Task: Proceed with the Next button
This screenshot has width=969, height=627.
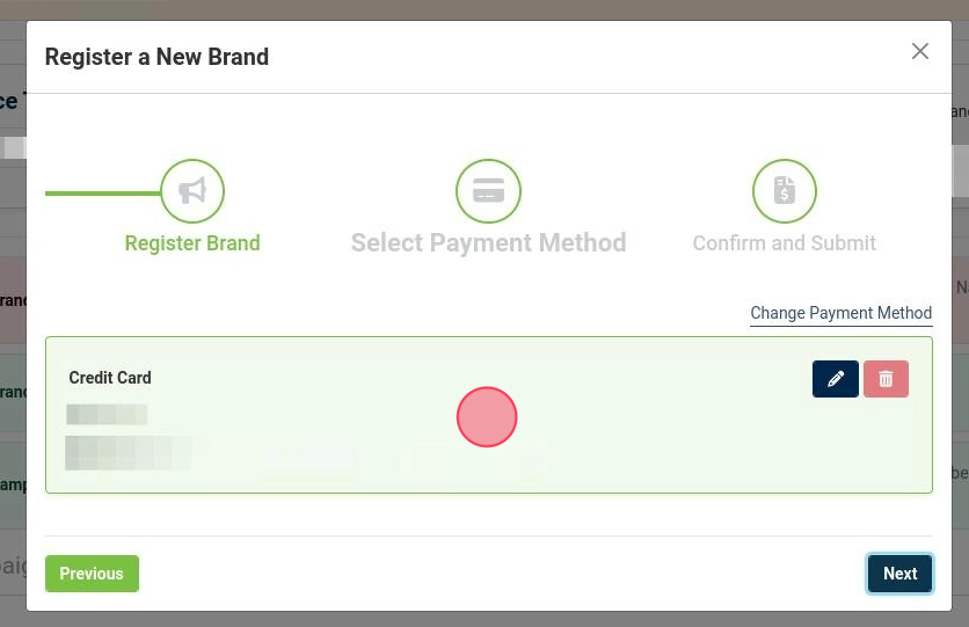Action: pos(899,574)
